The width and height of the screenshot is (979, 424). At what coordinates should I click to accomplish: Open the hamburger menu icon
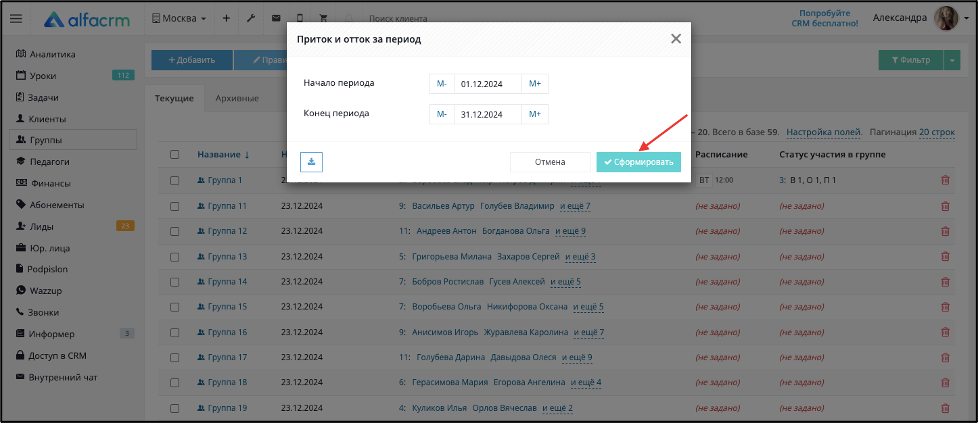(16, 18)
